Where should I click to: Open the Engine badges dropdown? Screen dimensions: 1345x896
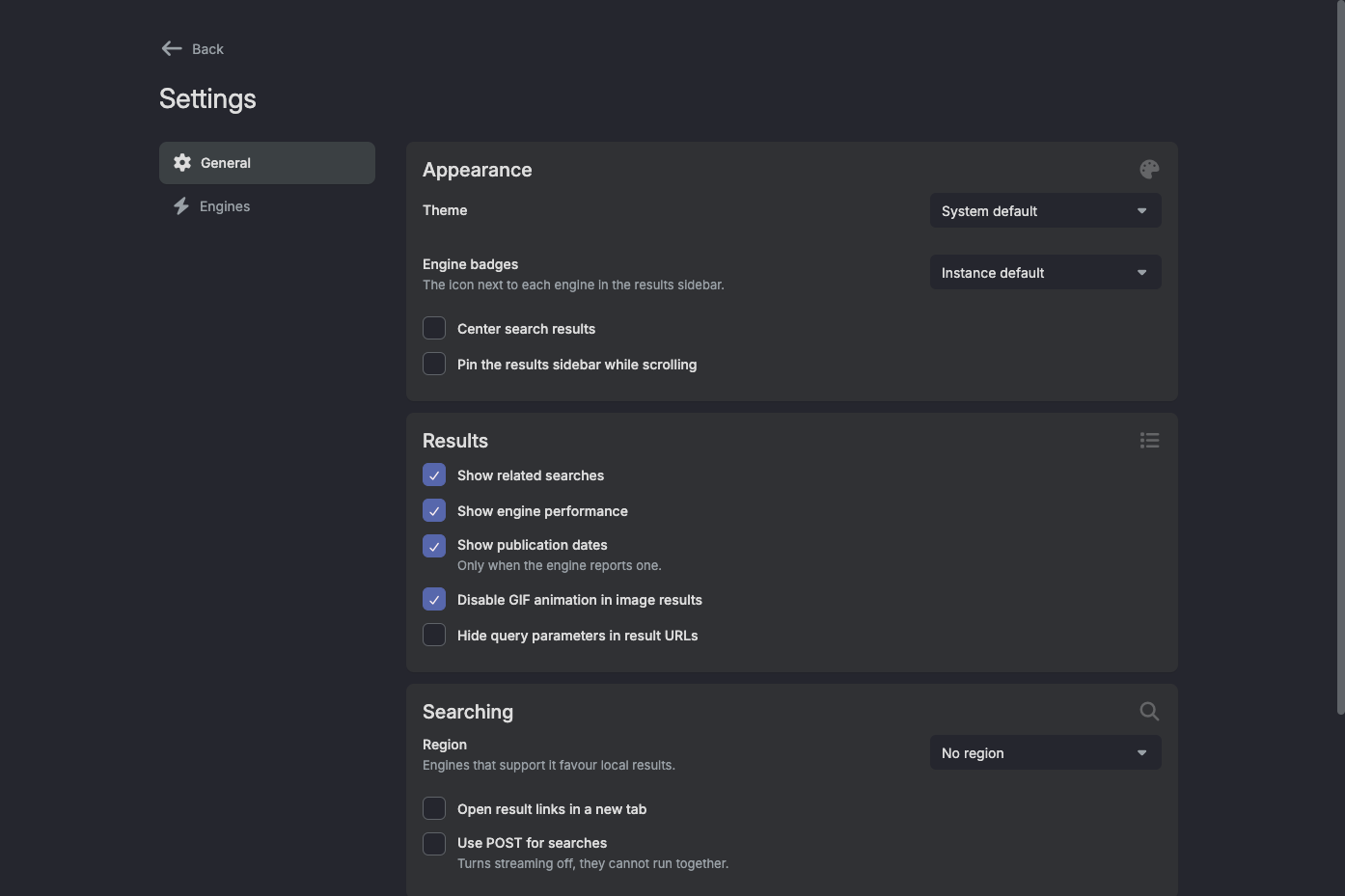click(x=1045, y=273)
